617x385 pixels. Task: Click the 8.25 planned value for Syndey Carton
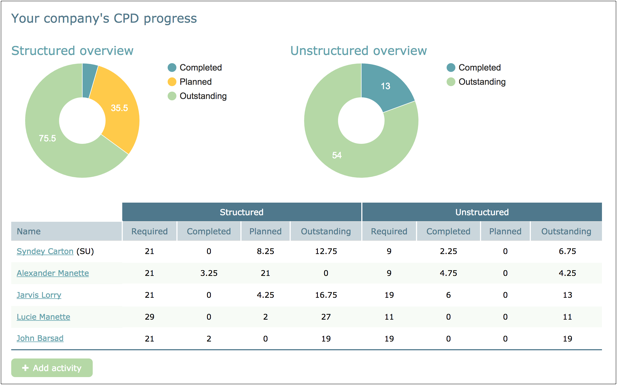pyautogui.click(x=265, y=251)
